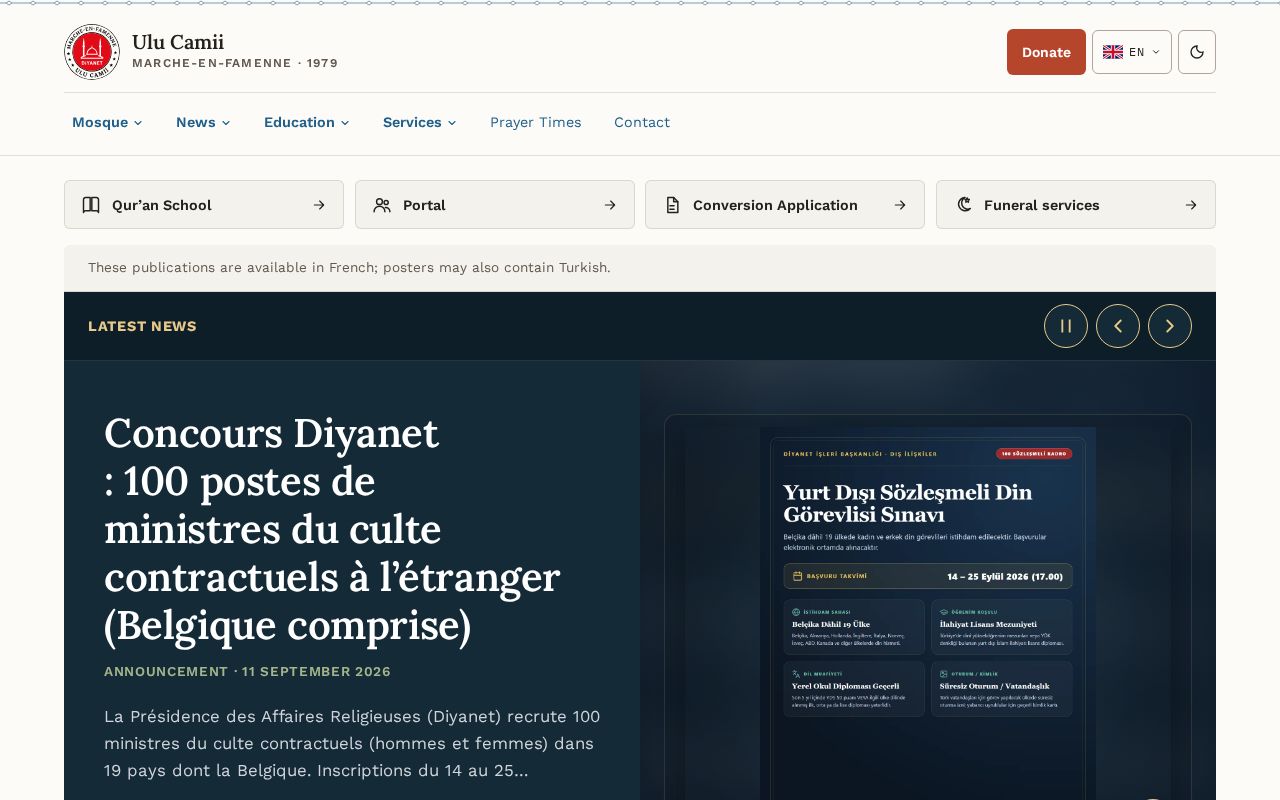Open the Qur'an School shortcut

(204, 205)
